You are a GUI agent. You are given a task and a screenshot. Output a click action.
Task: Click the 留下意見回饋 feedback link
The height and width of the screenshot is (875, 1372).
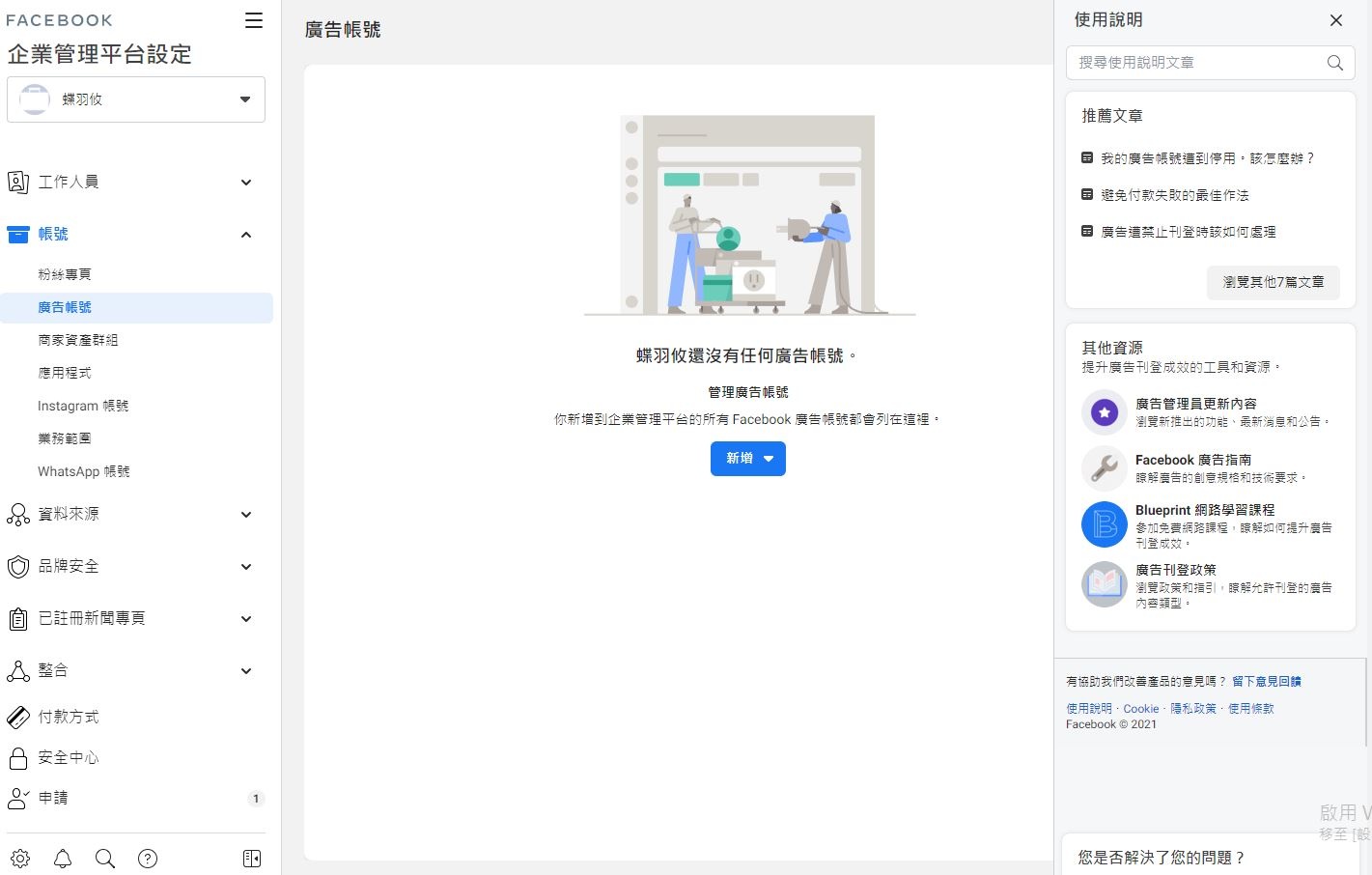tap(1267, 681)
